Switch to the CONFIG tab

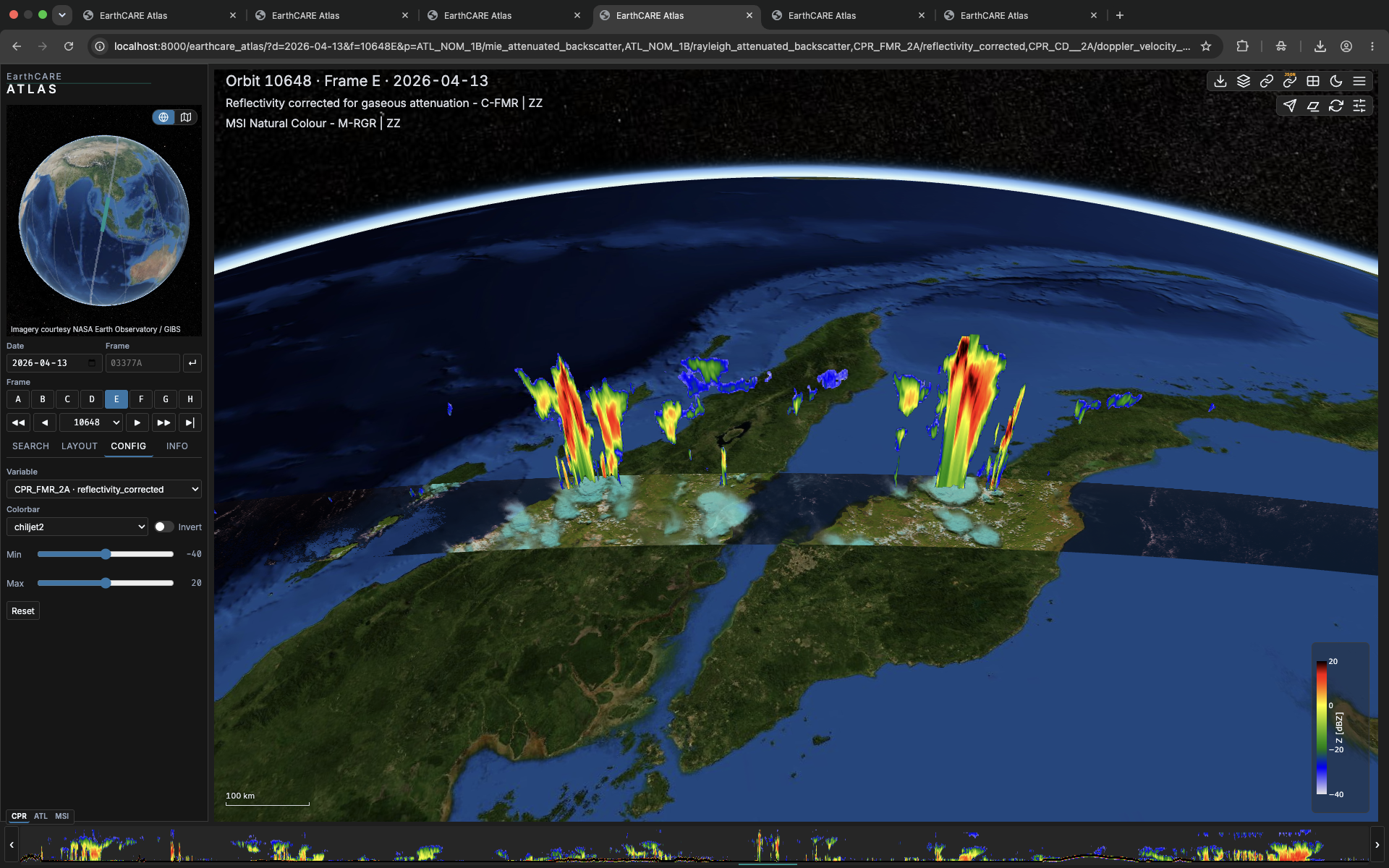click(129, 446)
